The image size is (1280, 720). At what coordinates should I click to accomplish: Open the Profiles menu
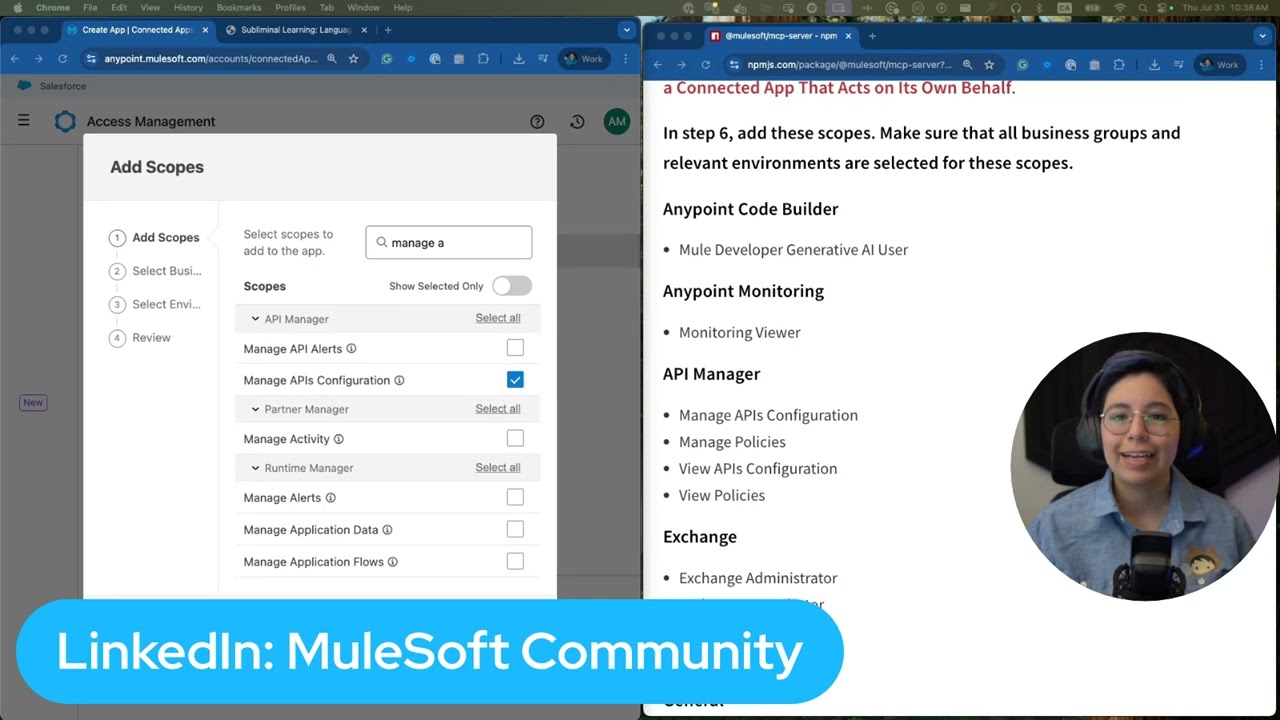click(290, 7)
